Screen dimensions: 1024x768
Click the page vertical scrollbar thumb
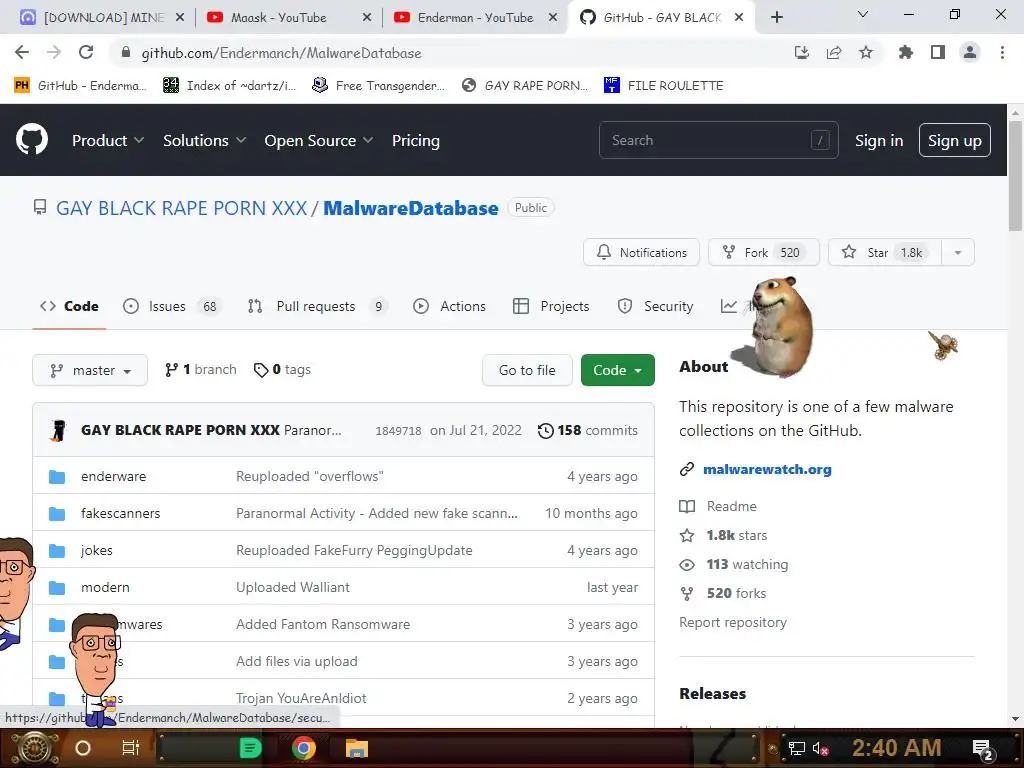pos(1015,175)
